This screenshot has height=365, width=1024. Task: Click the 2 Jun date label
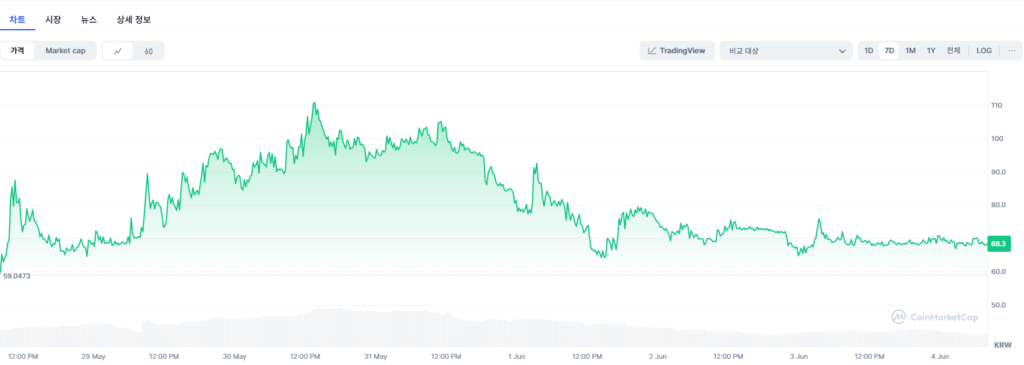tap(658, 357)
